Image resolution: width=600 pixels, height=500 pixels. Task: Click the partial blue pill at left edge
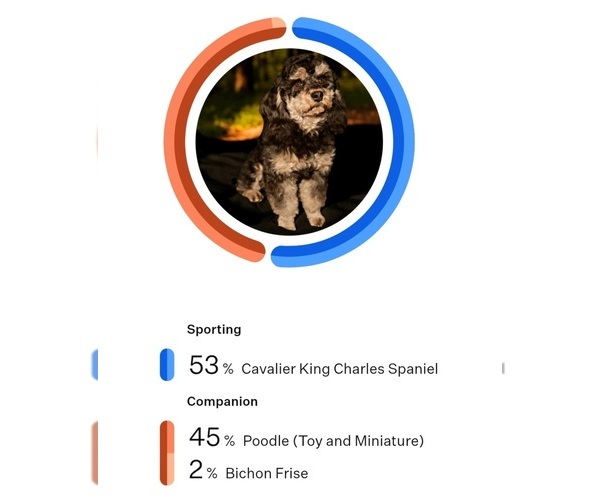pos(95,365)
